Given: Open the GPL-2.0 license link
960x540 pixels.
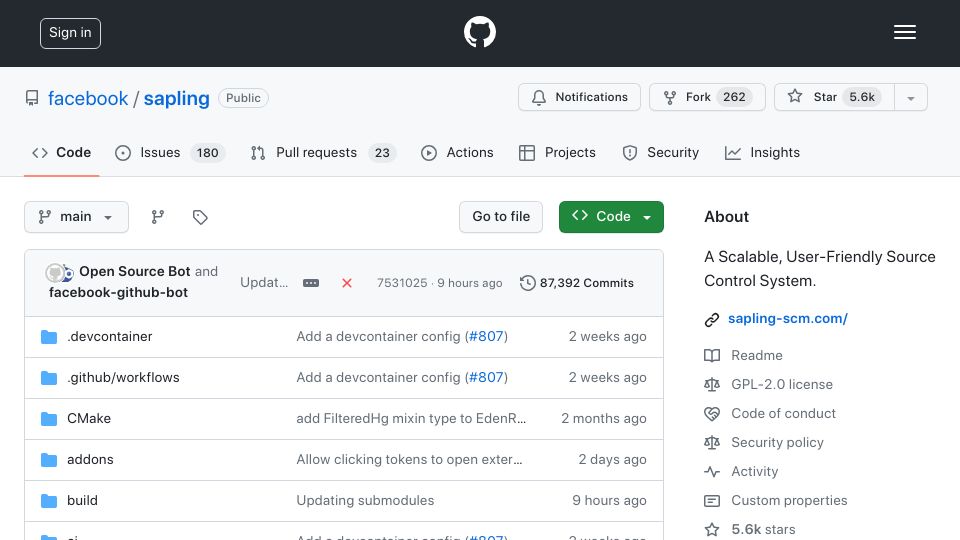Looking at the screenshot, I should point(782,384).
